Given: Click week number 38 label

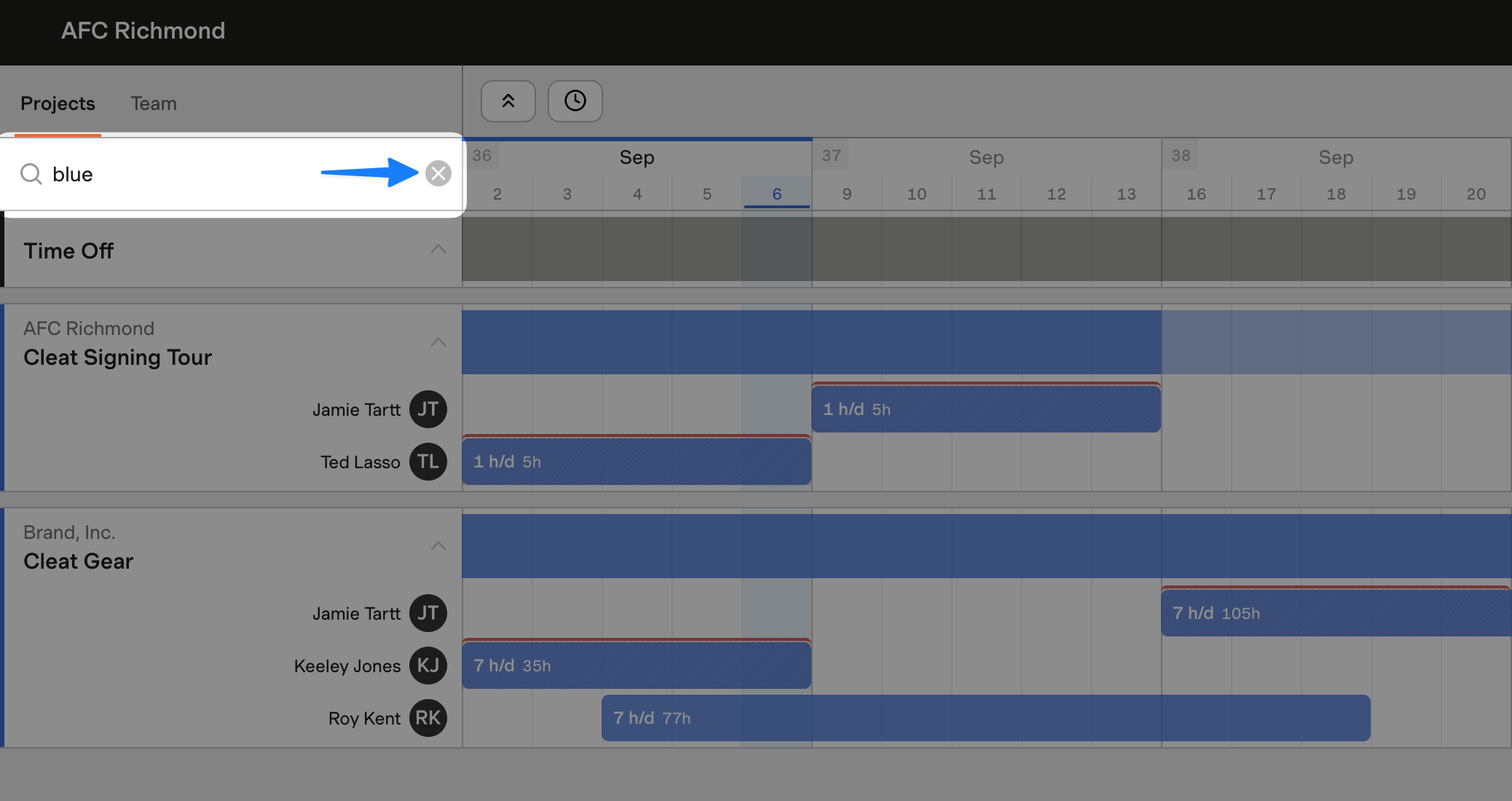Looking at the screenshot, I should 1181,155.
